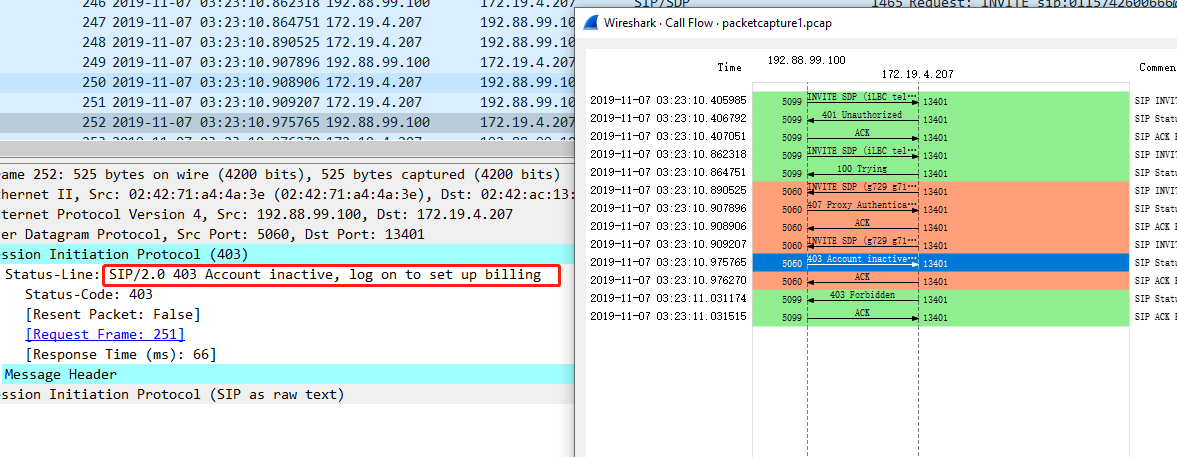Select the Status-Code: 403 field
The image size is (1177, 457).
(x=89, y=294)
